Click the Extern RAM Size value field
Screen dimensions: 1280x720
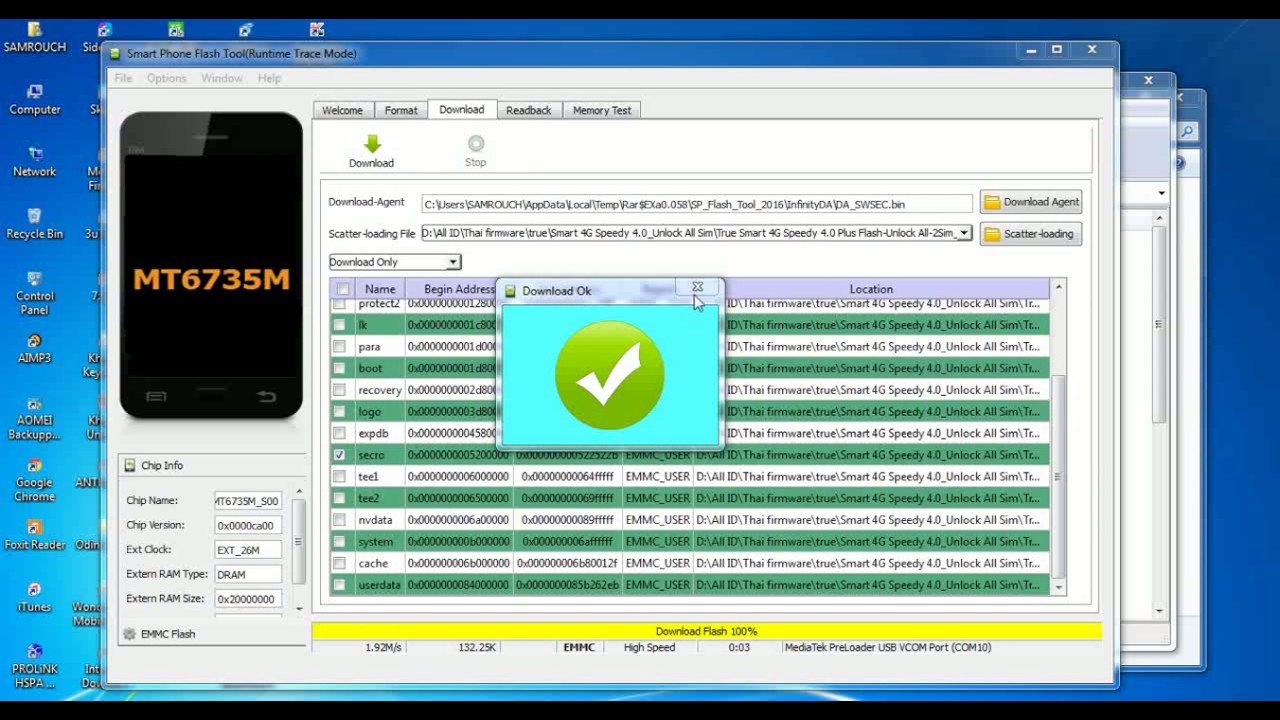[248, 599]
